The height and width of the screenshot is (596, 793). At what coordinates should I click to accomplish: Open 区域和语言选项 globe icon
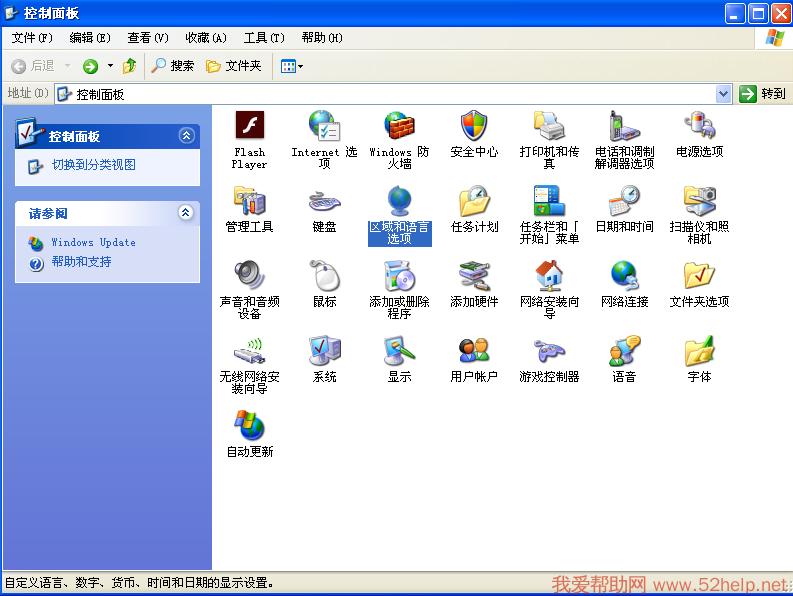(399, 201)
